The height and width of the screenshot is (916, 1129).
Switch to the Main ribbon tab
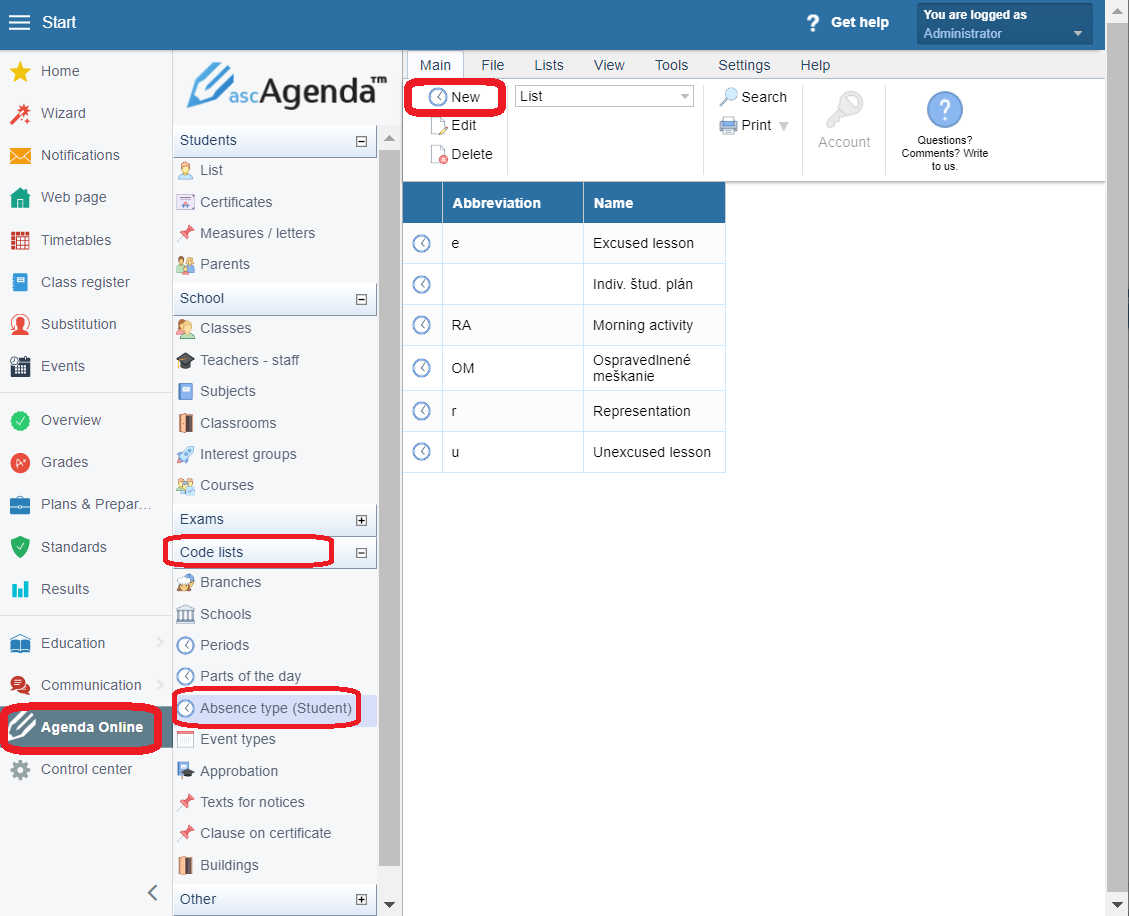[436, 66]
